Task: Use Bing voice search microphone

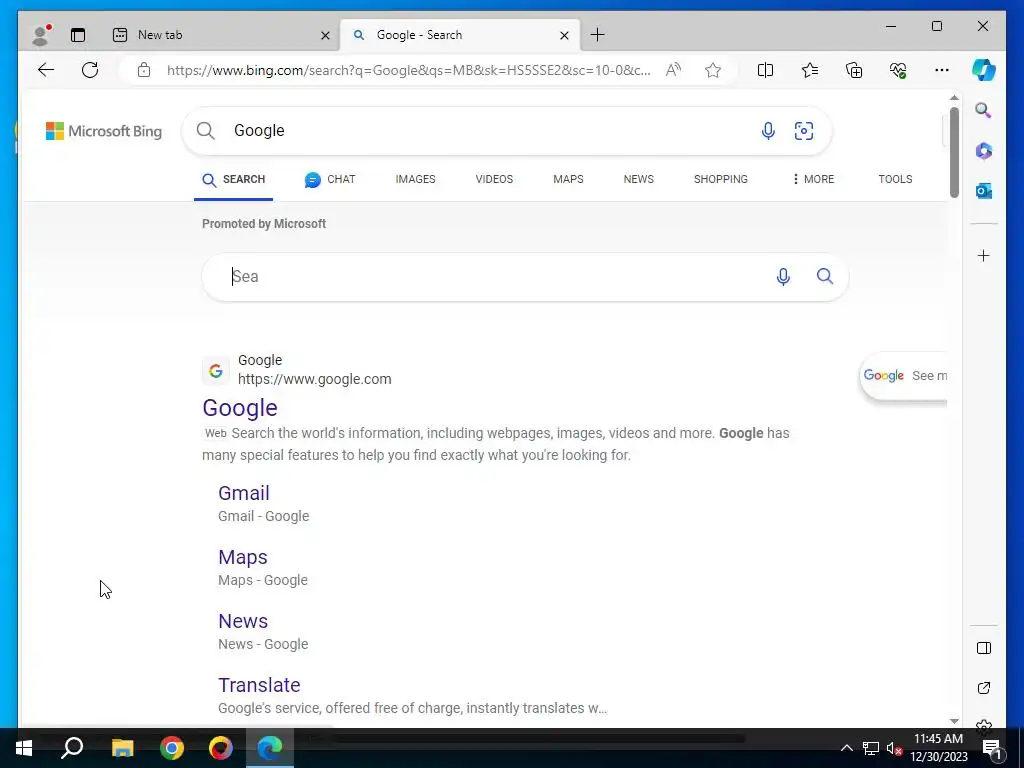Action: [768, 131]
